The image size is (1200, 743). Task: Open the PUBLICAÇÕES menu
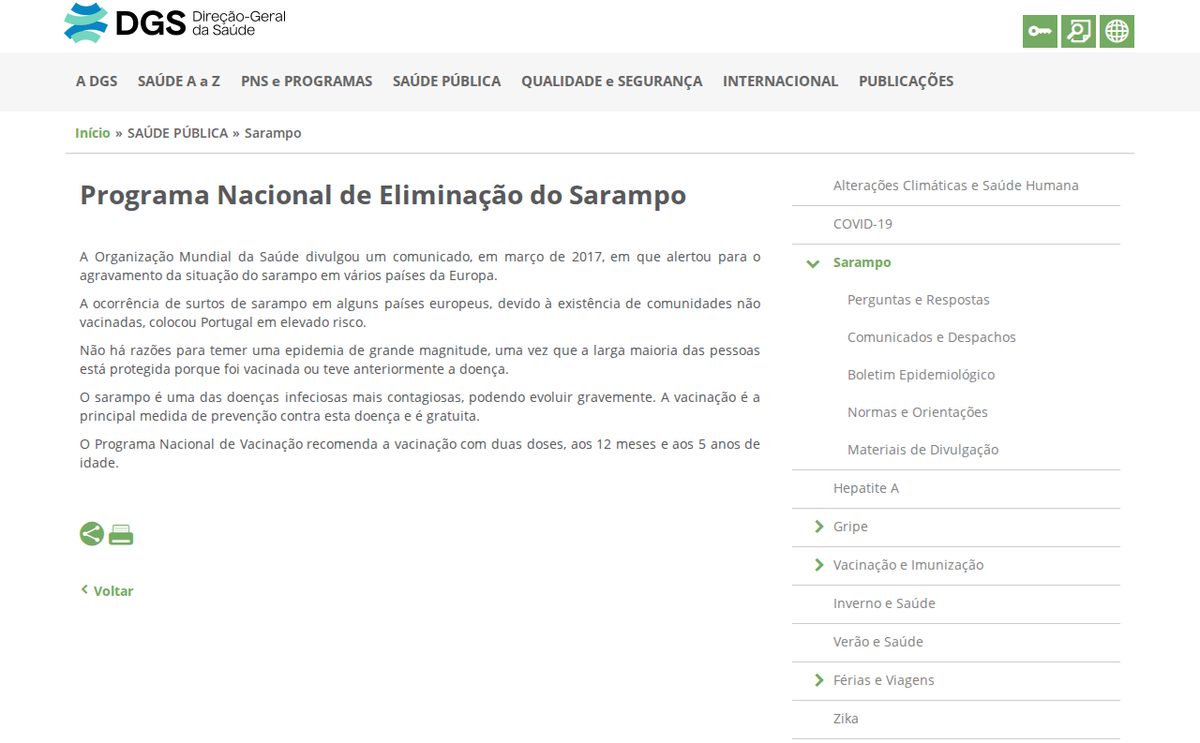click(906, 81)
